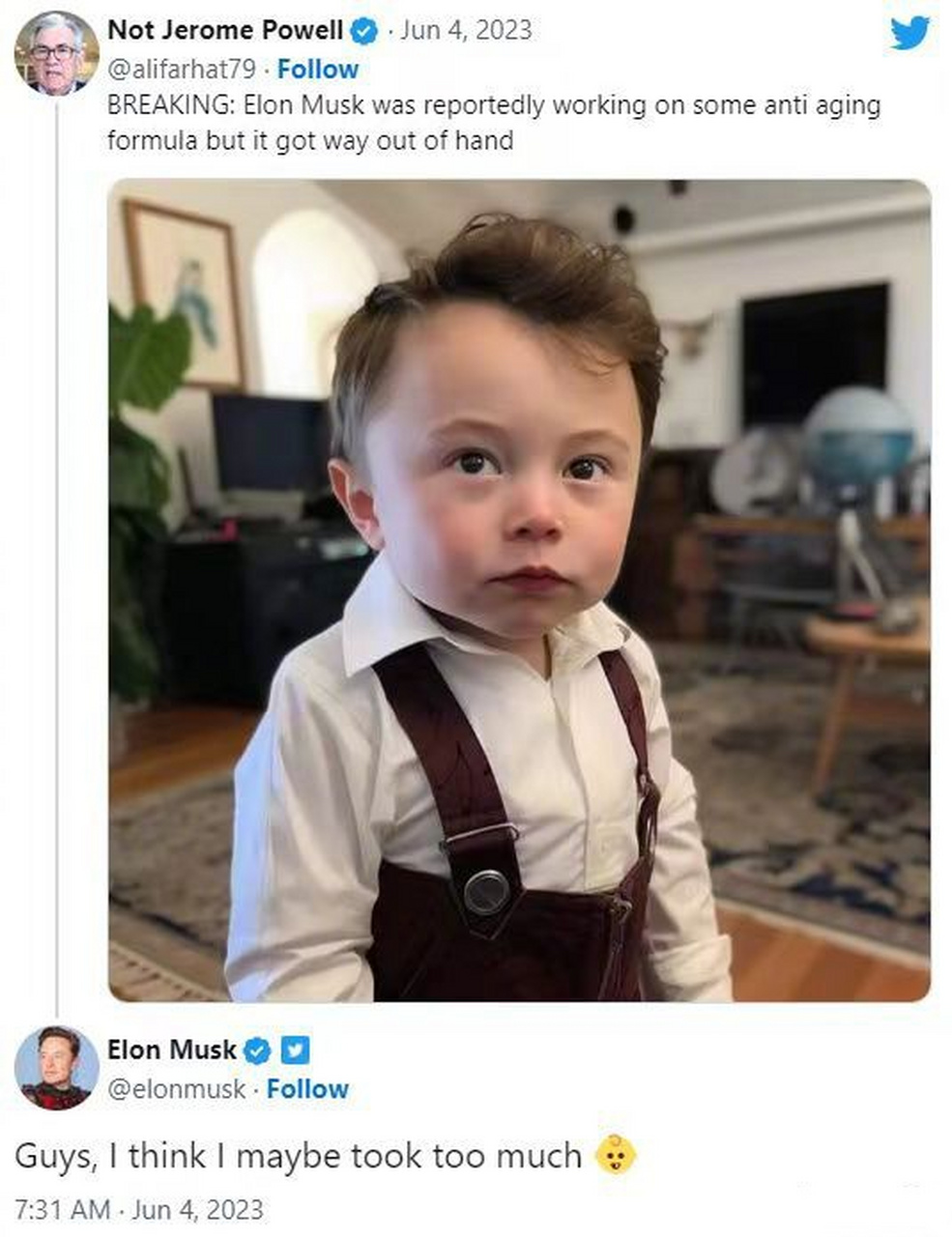Screen dimensions: 952x1237
Task: Click square Twitter affiliation badge near Elon Musk
Action: click(295, 1050)
